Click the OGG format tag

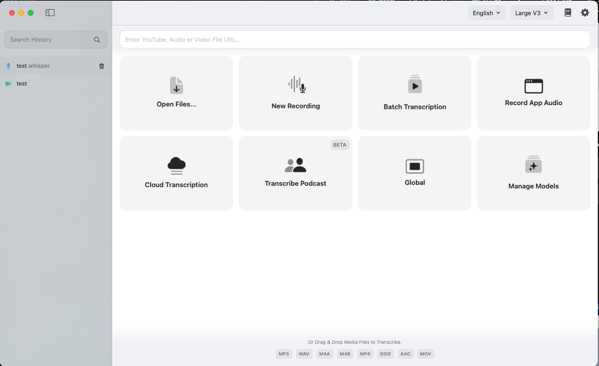[385, 354]
